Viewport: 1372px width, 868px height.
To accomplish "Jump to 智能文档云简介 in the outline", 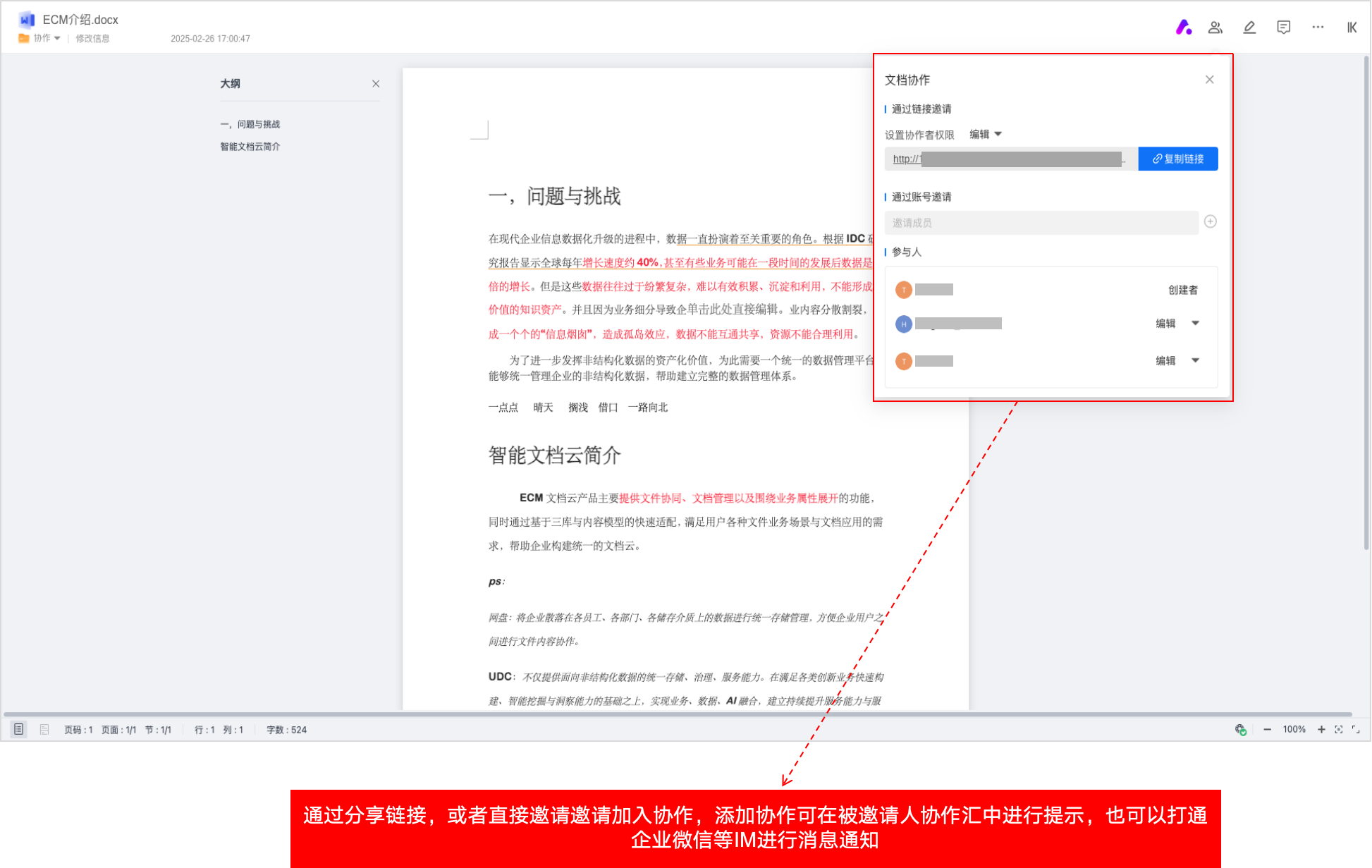I will (x=250, y=147).
